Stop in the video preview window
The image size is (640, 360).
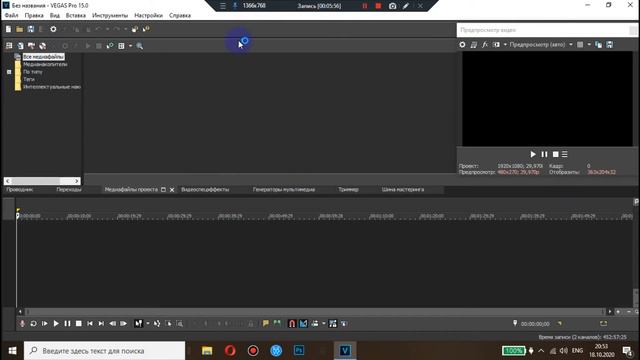point(556,154)
